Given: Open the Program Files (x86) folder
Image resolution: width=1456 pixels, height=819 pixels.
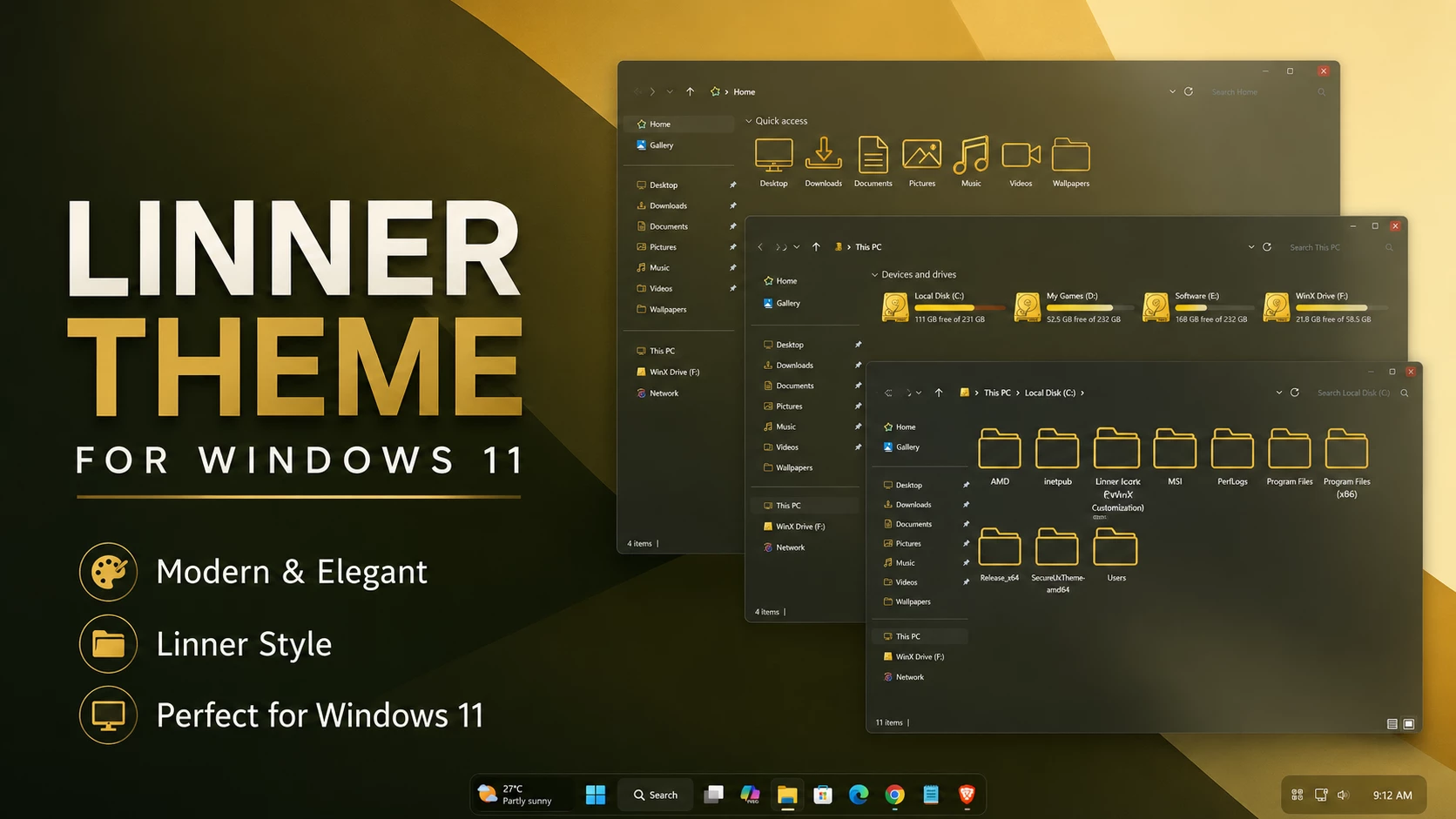Looking at the screenshot, I should (1346, 448).
